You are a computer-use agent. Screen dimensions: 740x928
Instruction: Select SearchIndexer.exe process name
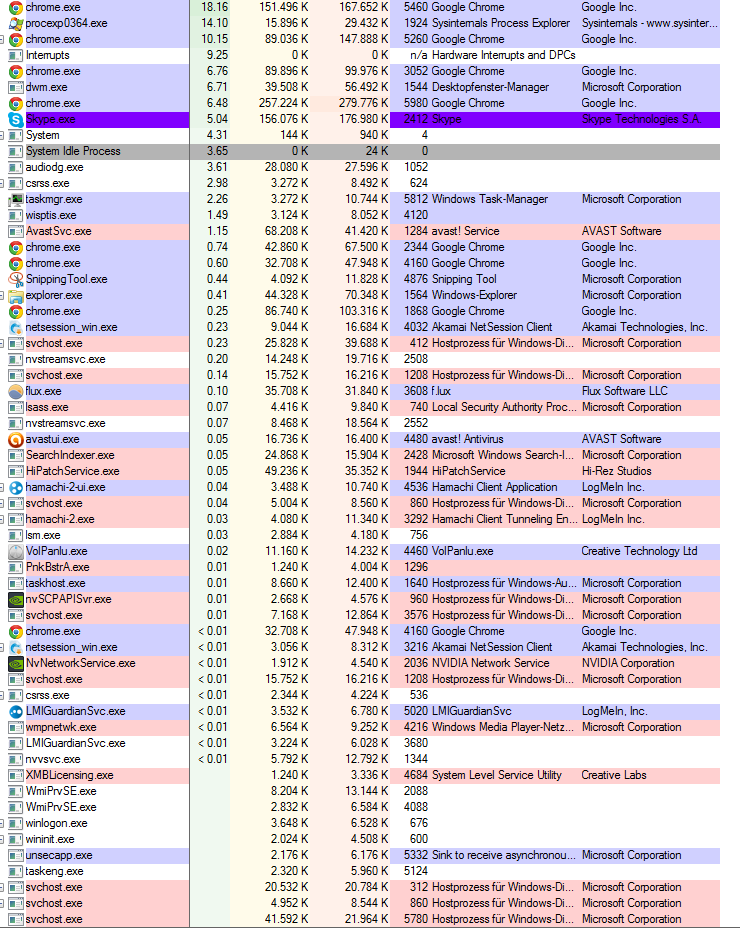70,455
